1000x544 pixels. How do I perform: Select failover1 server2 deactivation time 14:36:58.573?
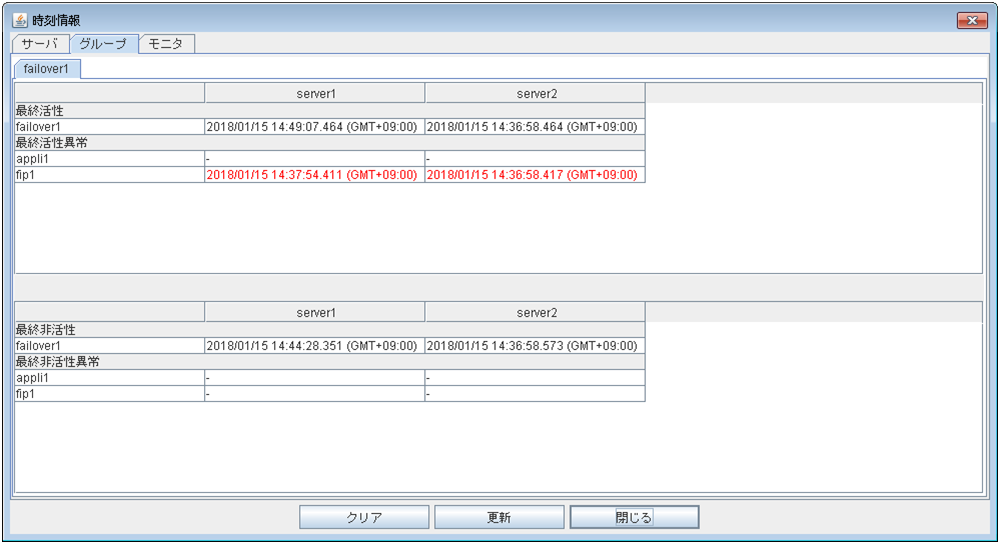(x=531, y=346)
